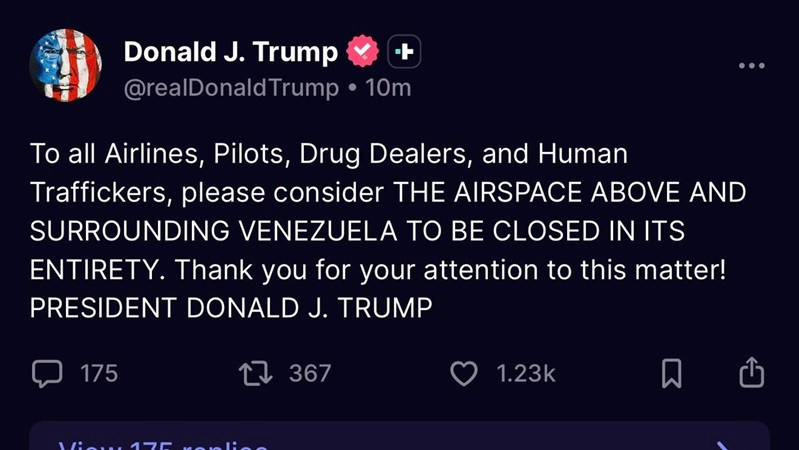Click the "PRESIDENT DONALD J. TRUMP" signature line
This screenshot has height=450, width=799.
tap(231, 309)
